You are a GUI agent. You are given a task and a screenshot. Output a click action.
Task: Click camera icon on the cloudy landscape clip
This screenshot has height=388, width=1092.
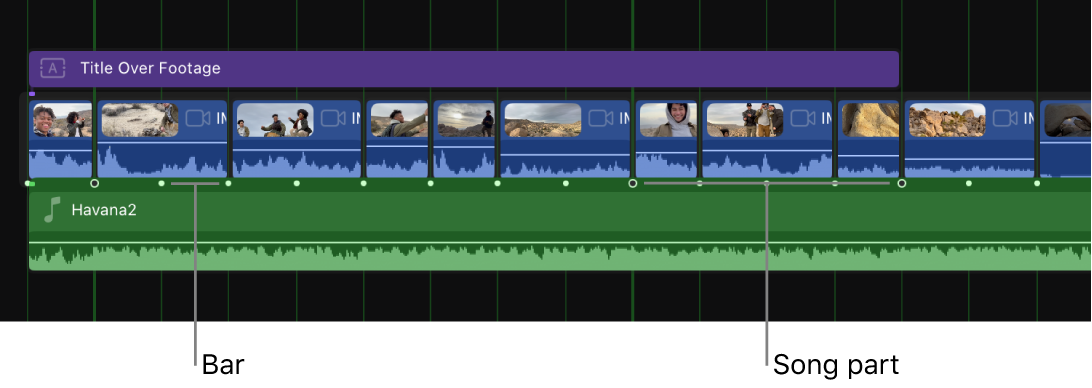click(x=601, y=118)
